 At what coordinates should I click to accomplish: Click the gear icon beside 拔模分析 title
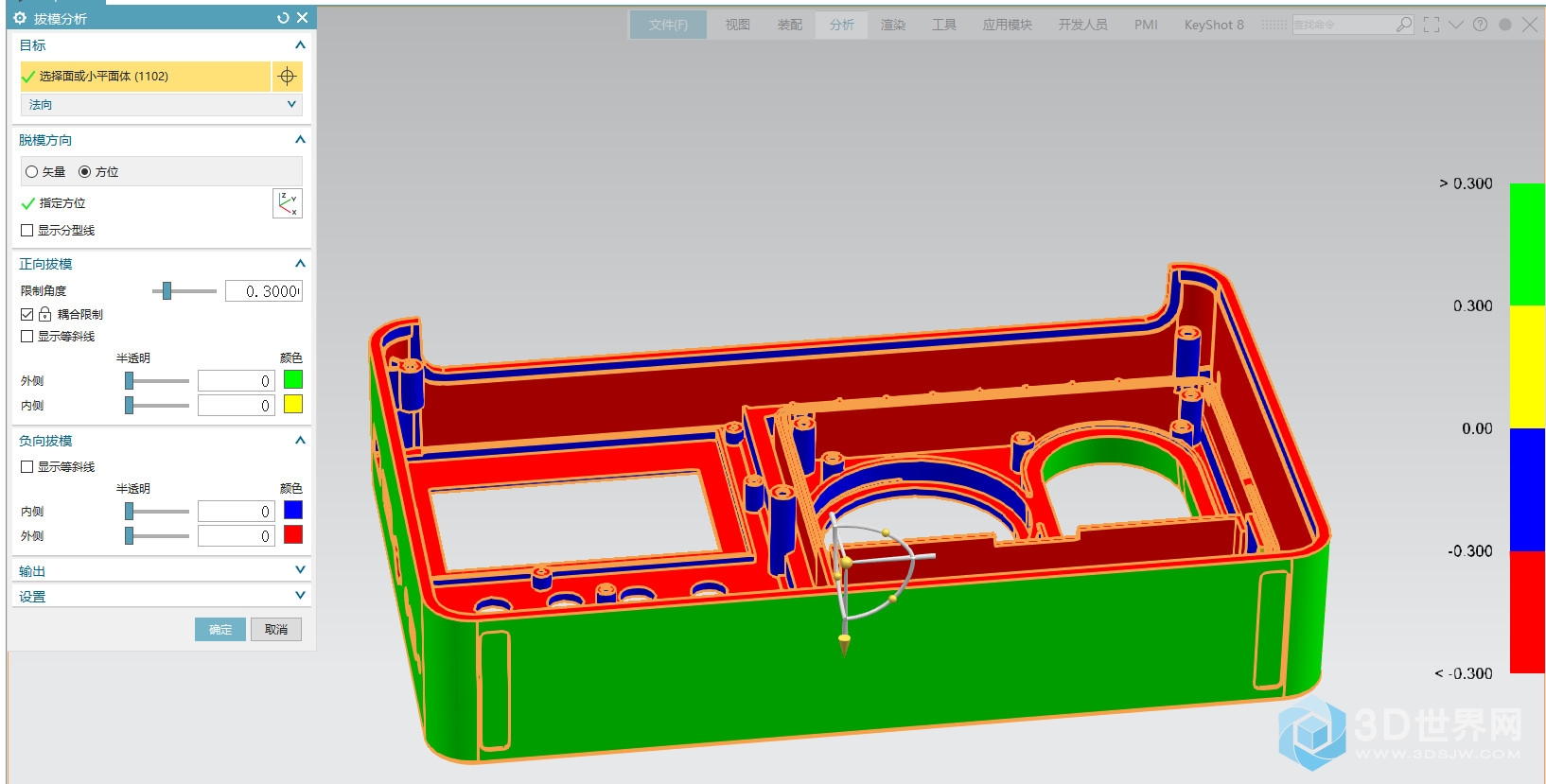(x=20, y=18)
